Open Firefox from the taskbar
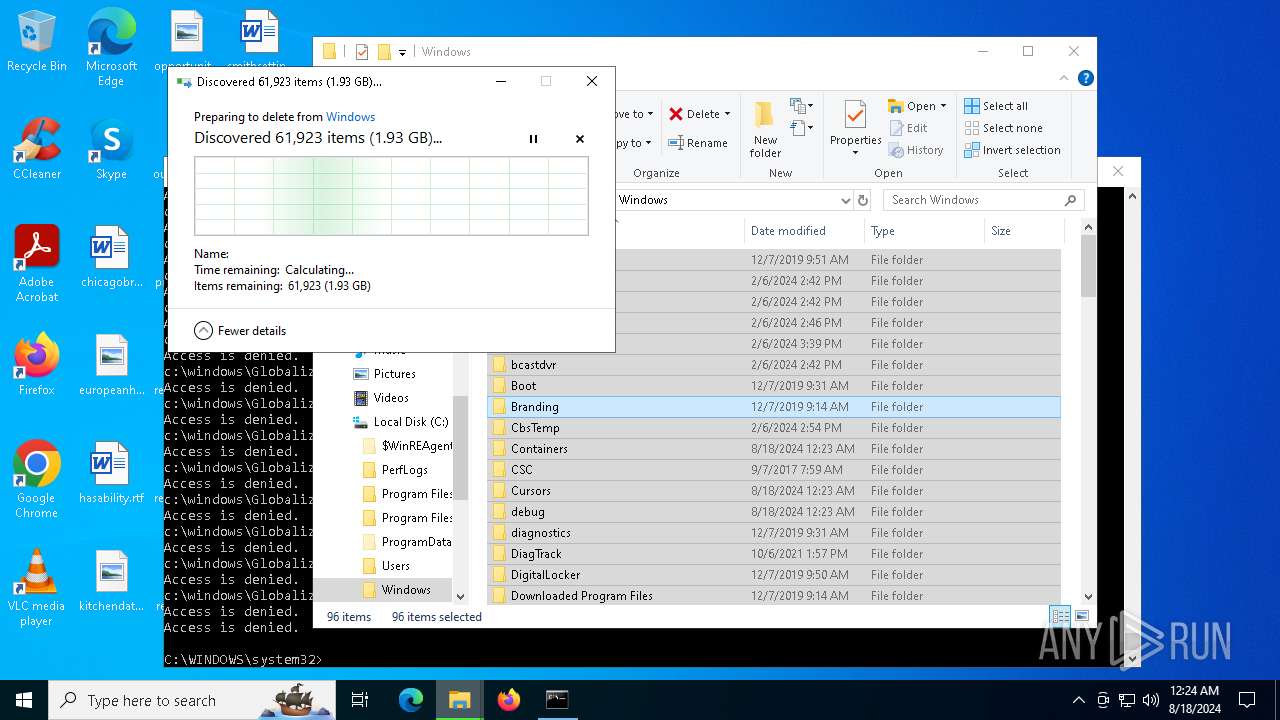Image resolution: width=1280 pixels, height=720 pixels. coord(508,700)
